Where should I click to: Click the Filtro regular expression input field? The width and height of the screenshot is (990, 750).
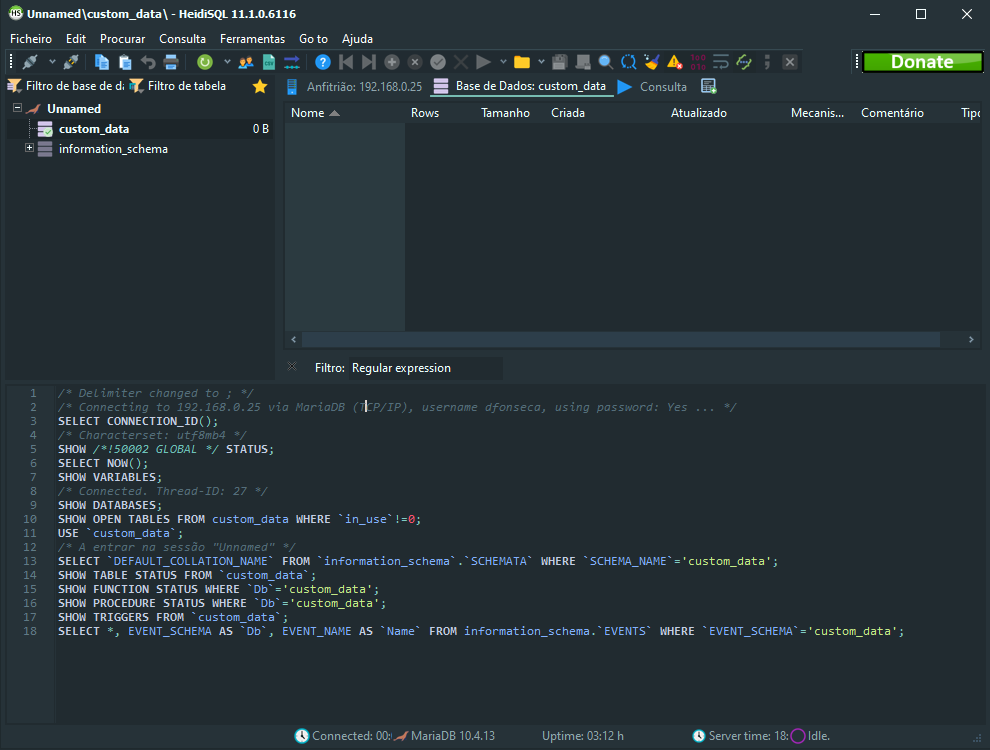pyautogui.click(x=425, y=368)
